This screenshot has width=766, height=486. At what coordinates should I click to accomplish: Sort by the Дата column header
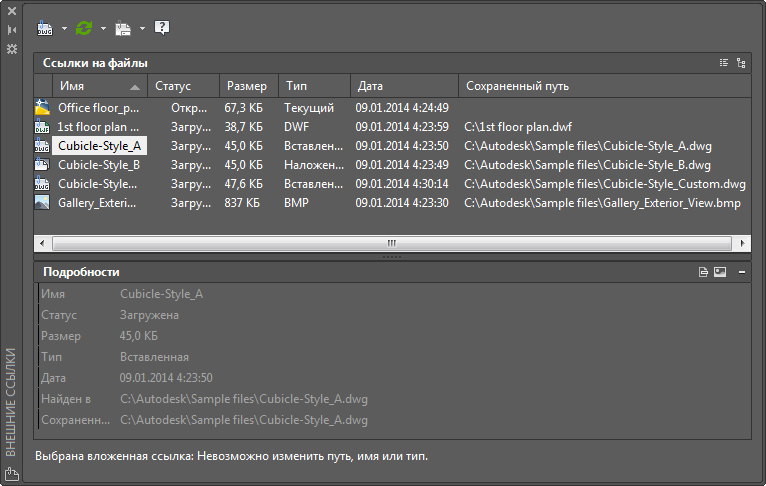click(404, 86)
